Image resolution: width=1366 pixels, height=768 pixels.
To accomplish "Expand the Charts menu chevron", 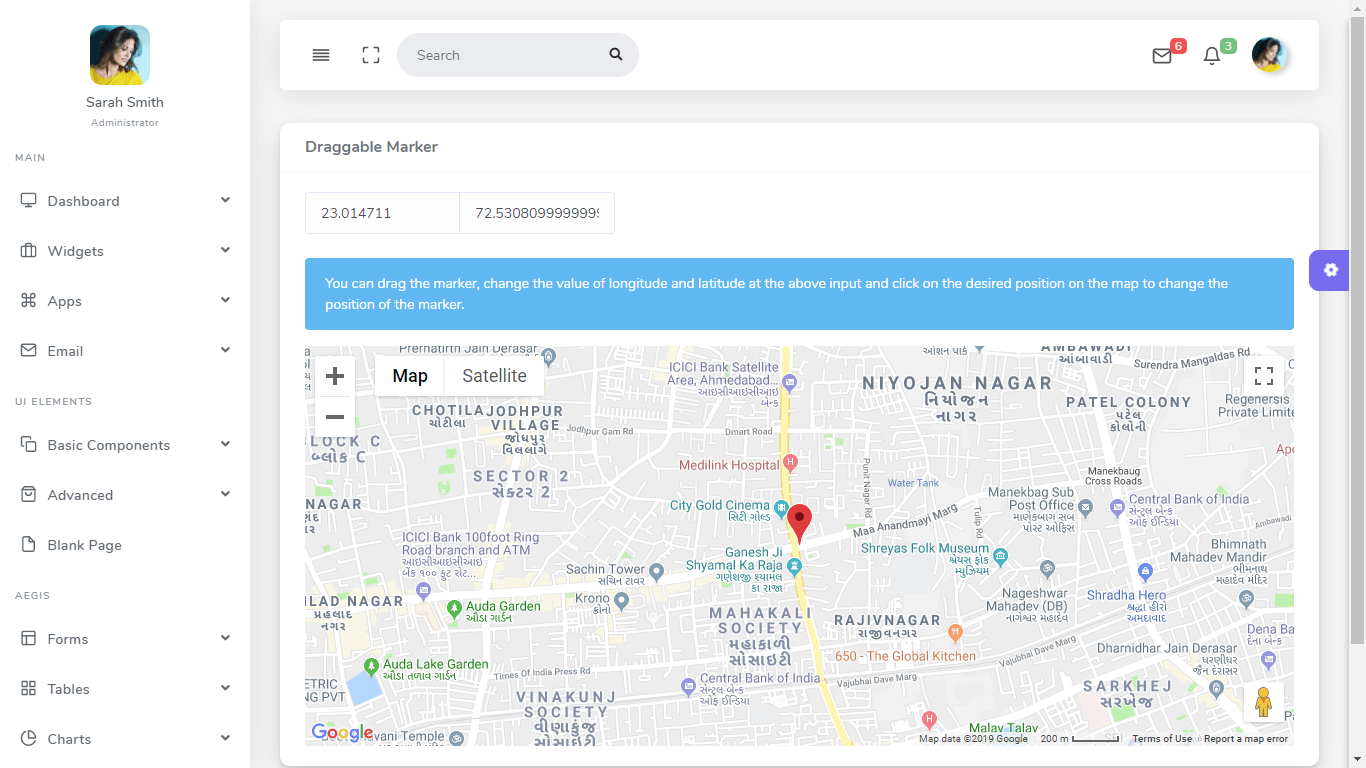I will click(x=225, y=738).
